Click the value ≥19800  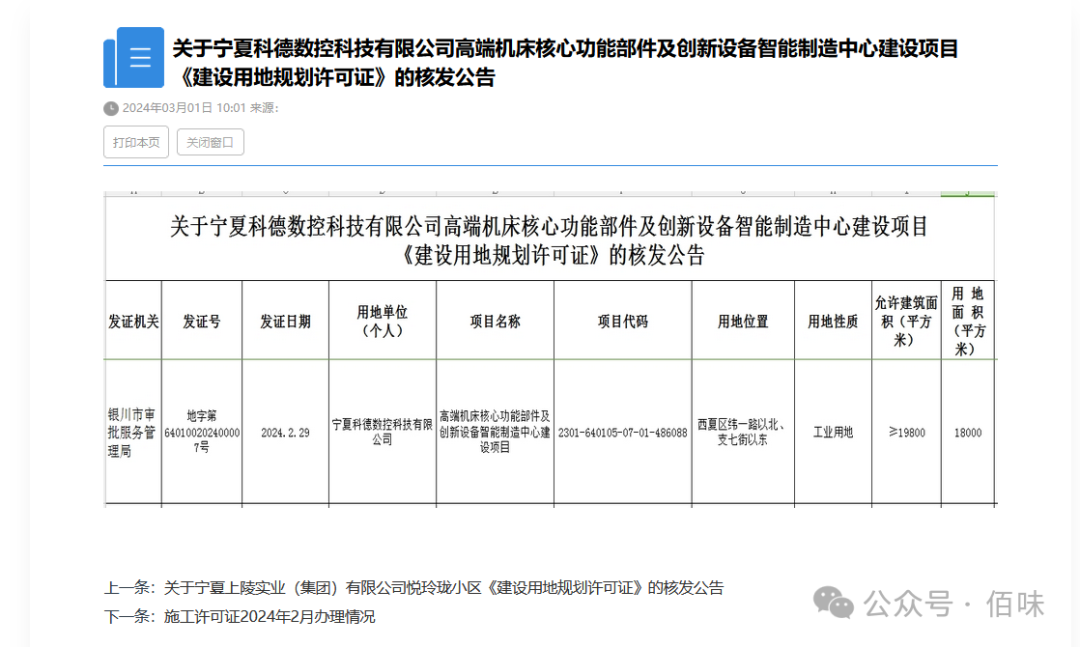(906, 433)
